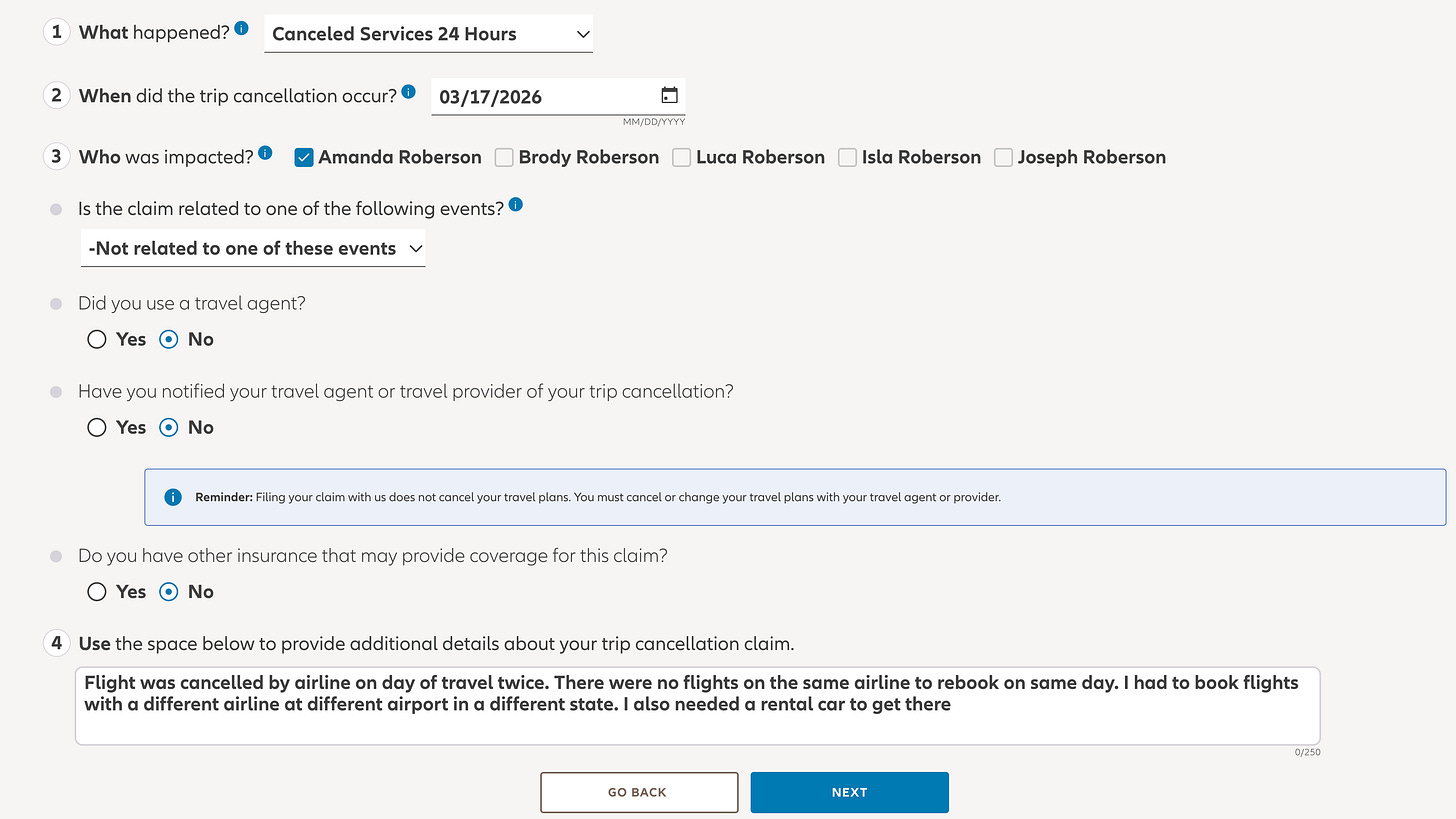
Task: Click the Reminder notice text
Action: [598, 497]
